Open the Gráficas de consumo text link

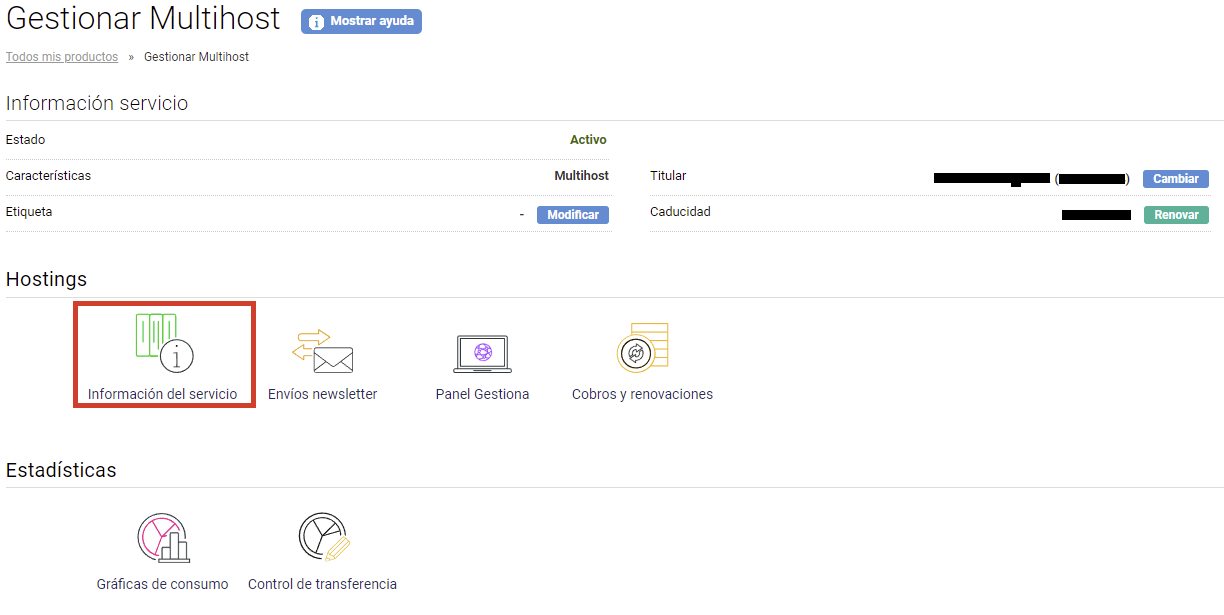(163, 584)
